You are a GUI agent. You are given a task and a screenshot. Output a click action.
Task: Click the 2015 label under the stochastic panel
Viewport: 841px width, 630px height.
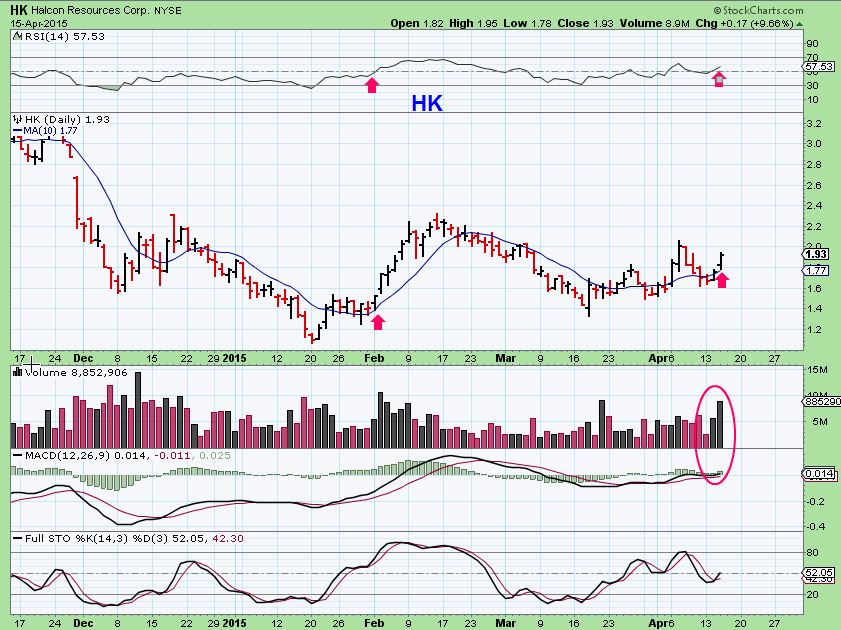(234, 623)
